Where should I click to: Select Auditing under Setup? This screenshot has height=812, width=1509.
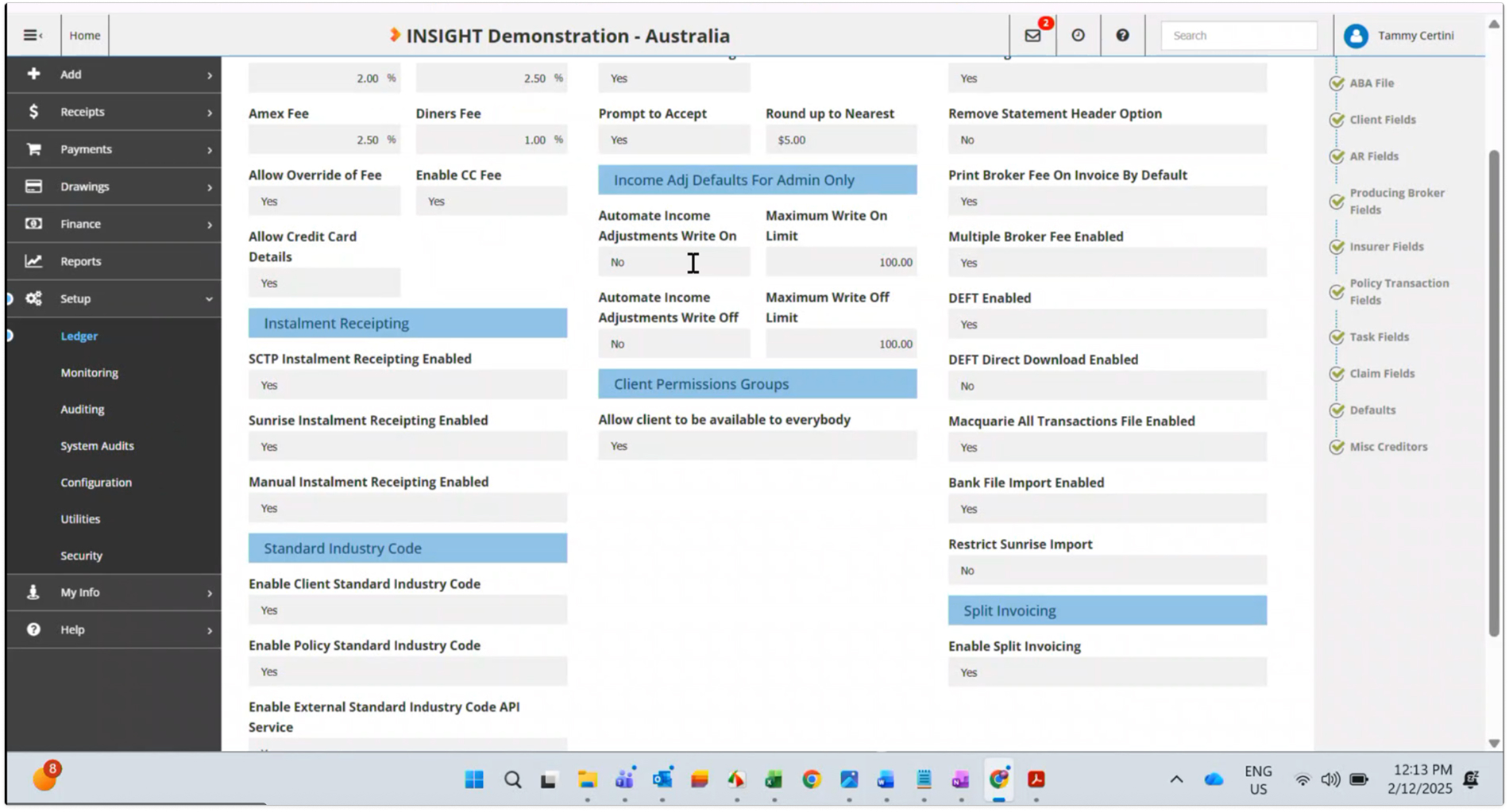(83, 409)
